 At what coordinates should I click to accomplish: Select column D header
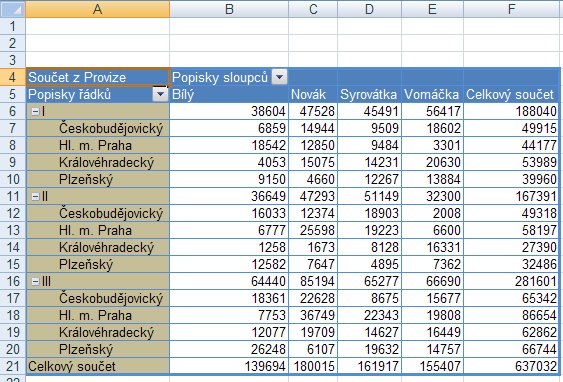pyautogui.click(x=369, y=9)
